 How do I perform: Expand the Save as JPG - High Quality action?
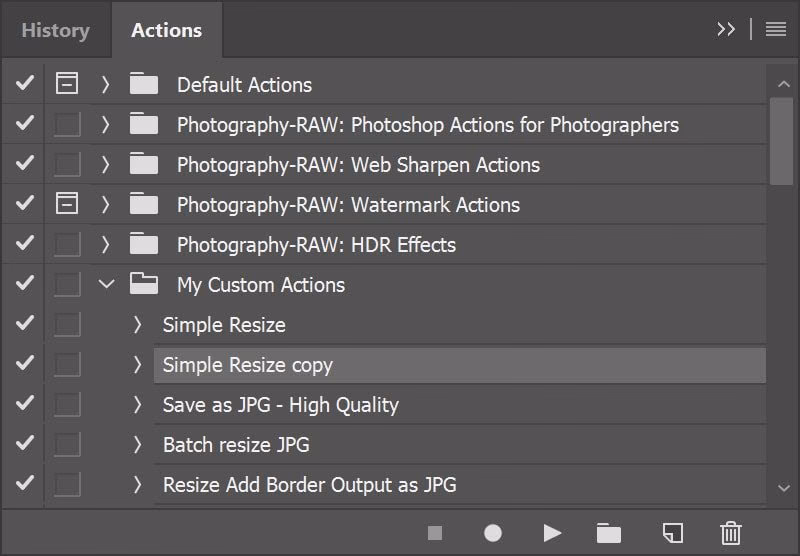click(x=137, y=404)
